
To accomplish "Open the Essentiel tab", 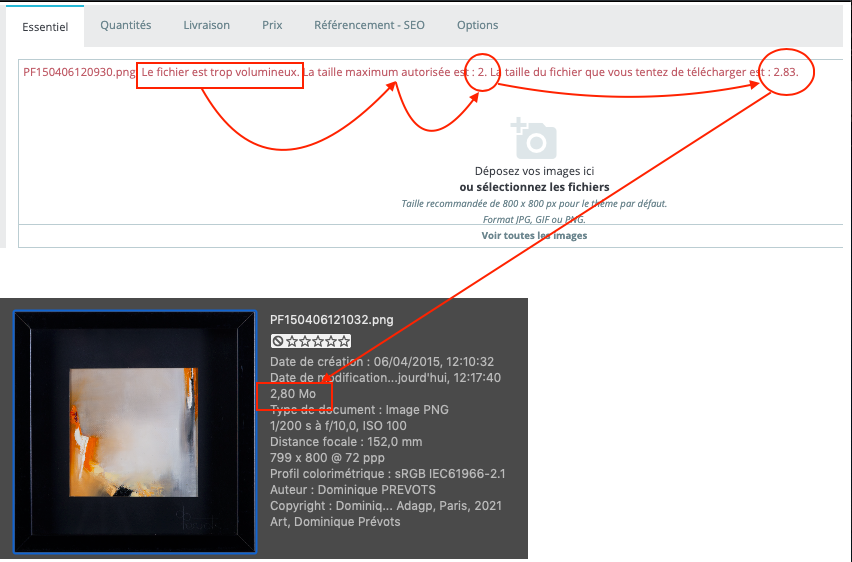I will 45,27.
